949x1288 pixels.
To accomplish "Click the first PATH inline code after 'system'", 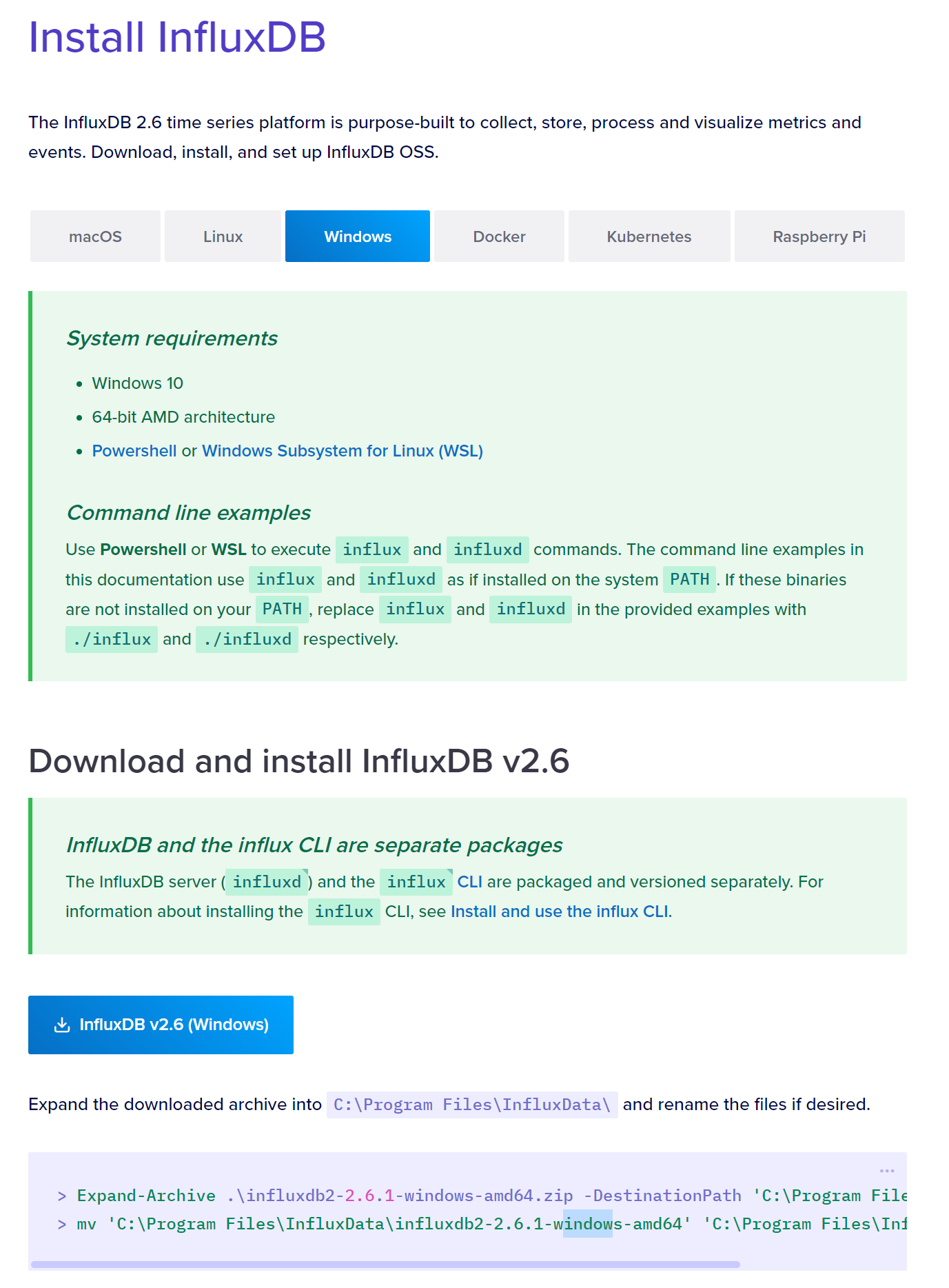I will pyautogui.click(x=689, y=579).
